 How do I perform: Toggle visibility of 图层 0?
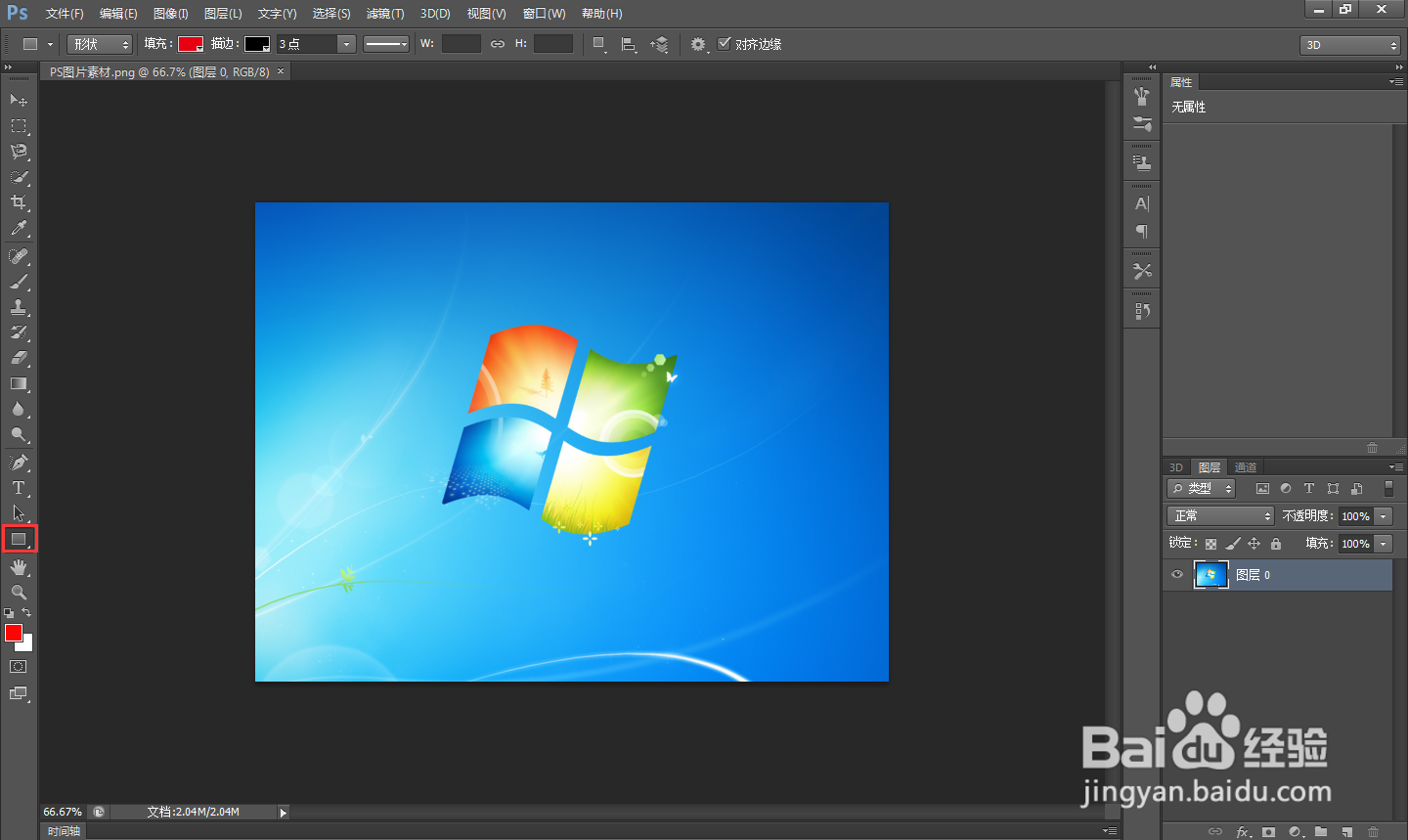point(1177,575)
